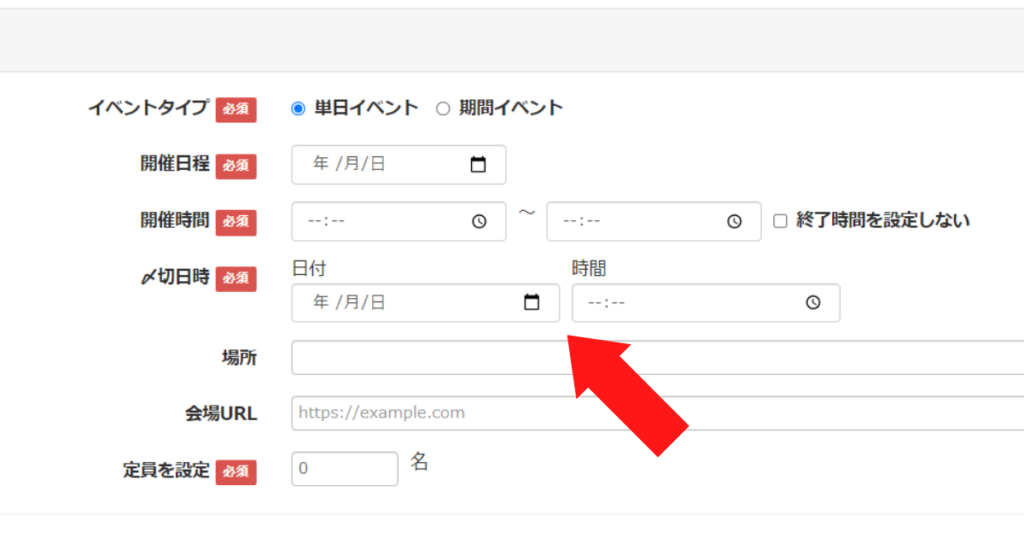1024x538 pixels.
Task: Click the 定員を設定 number field
Action: point(344,469)
